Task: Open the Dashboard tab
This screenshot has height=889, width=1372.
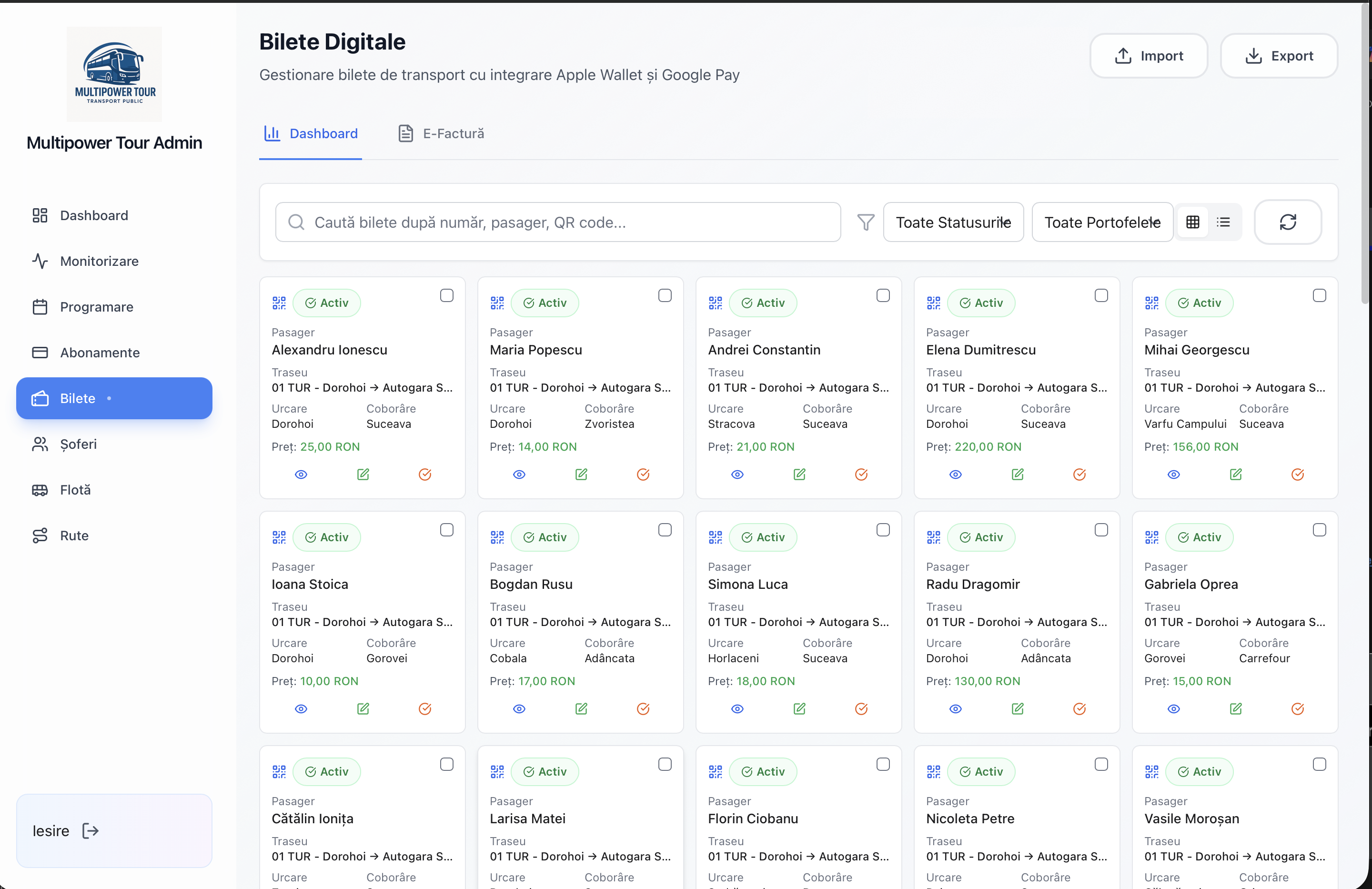Action: tap(311, 134)
